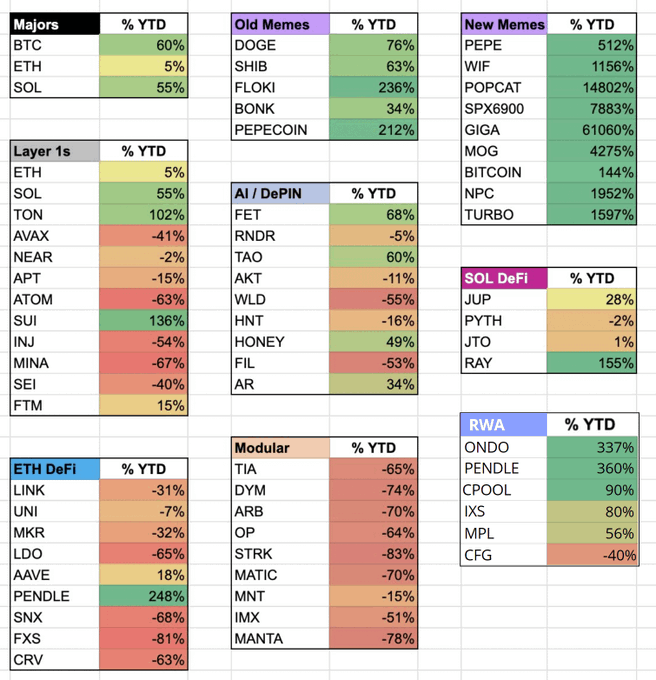Select the RAY 155% value cell
The image size is (656, 680).
(594, 363)
